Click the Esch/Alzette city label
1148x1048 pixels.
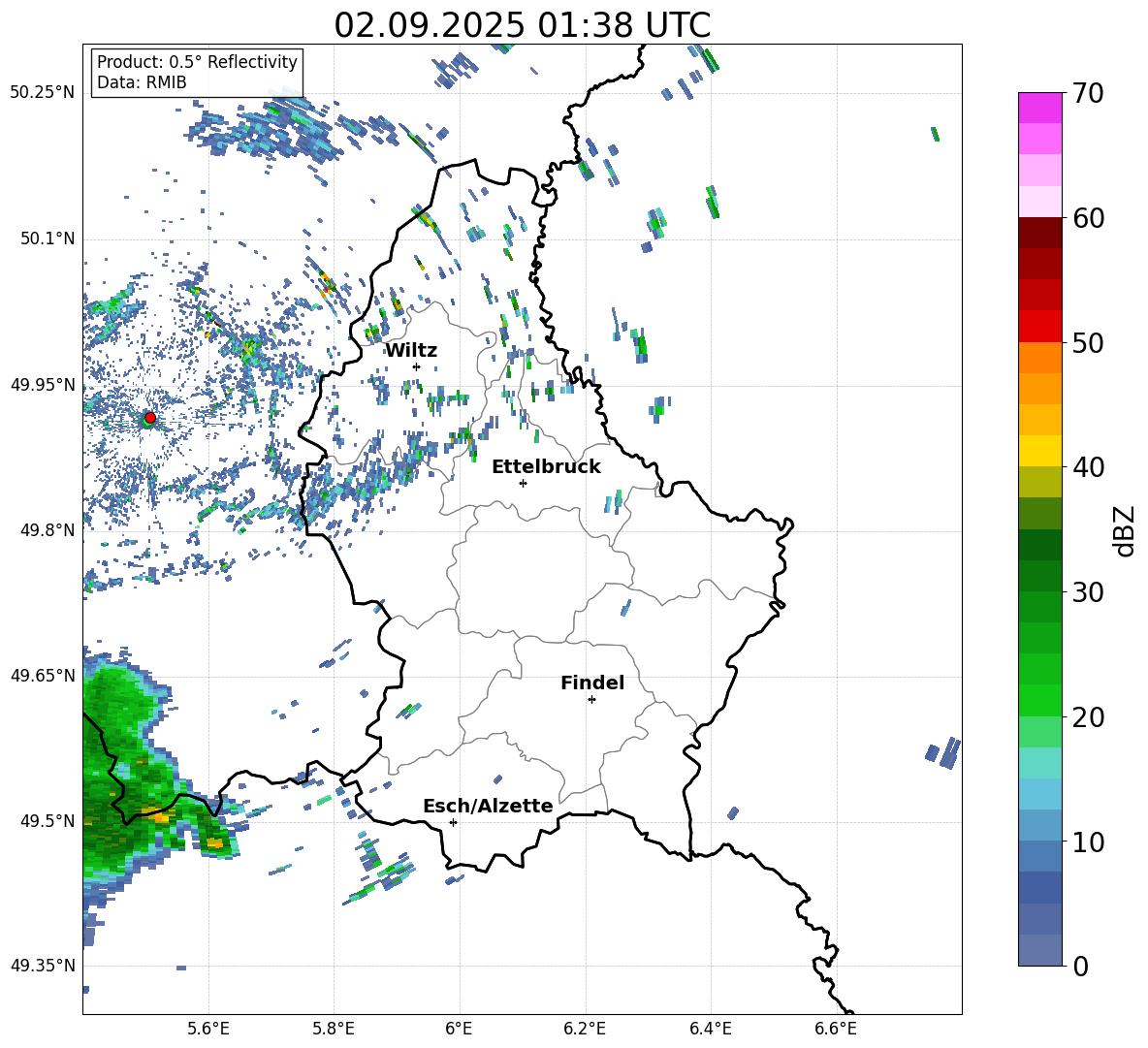pos(488,806)
